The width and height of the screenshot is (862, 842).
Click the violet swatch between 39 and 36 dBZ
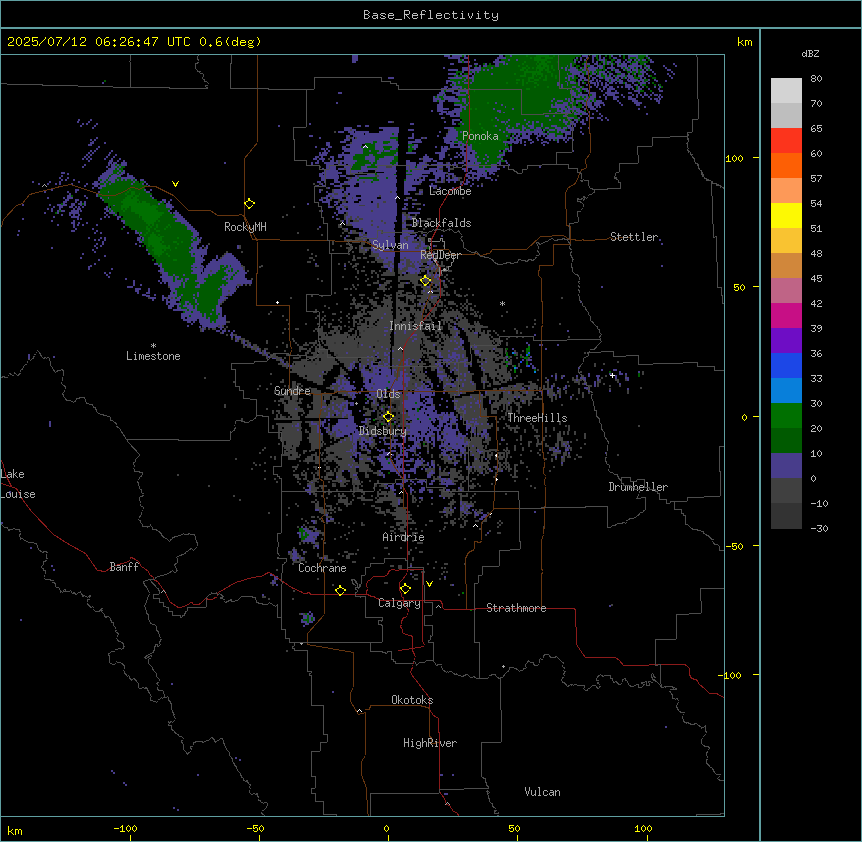(x=786, y=340)
